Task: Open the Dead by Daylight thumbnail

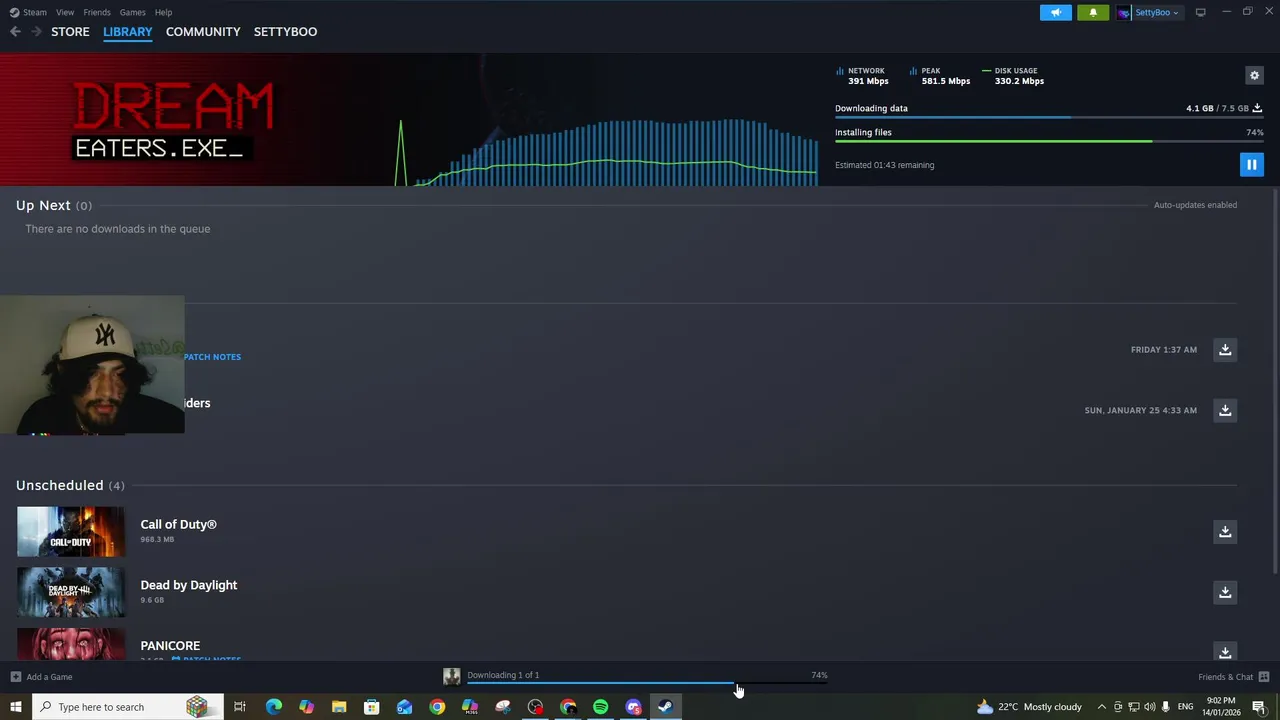Action: point(71,592)
